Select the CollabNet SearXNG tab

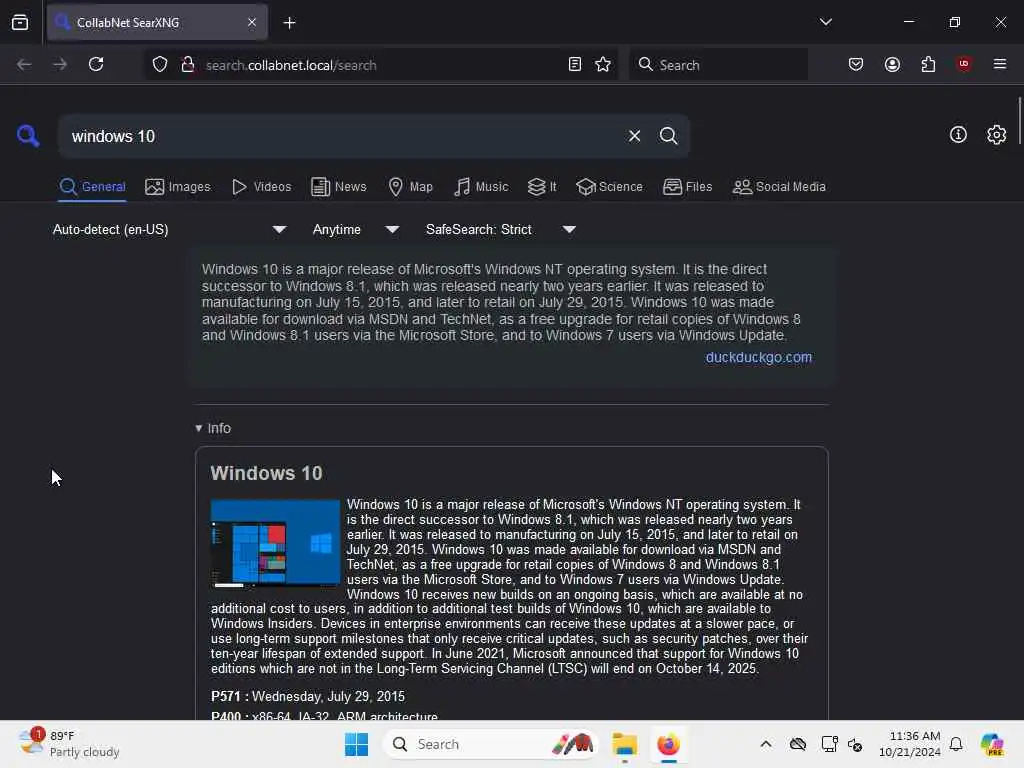pyautogui.click(x=157, y=22)
